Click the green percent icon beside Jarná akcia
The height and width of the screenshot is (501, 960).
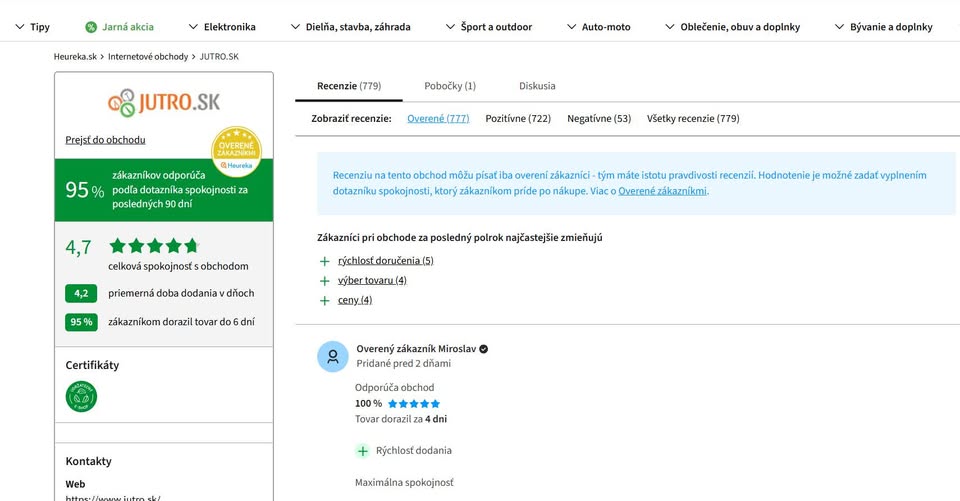(x=91, y=27)
